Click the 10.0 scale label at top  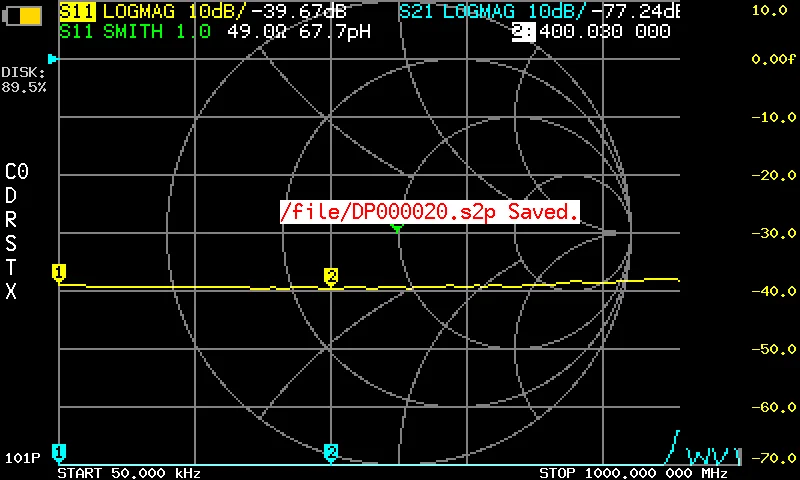pos(769,10)
